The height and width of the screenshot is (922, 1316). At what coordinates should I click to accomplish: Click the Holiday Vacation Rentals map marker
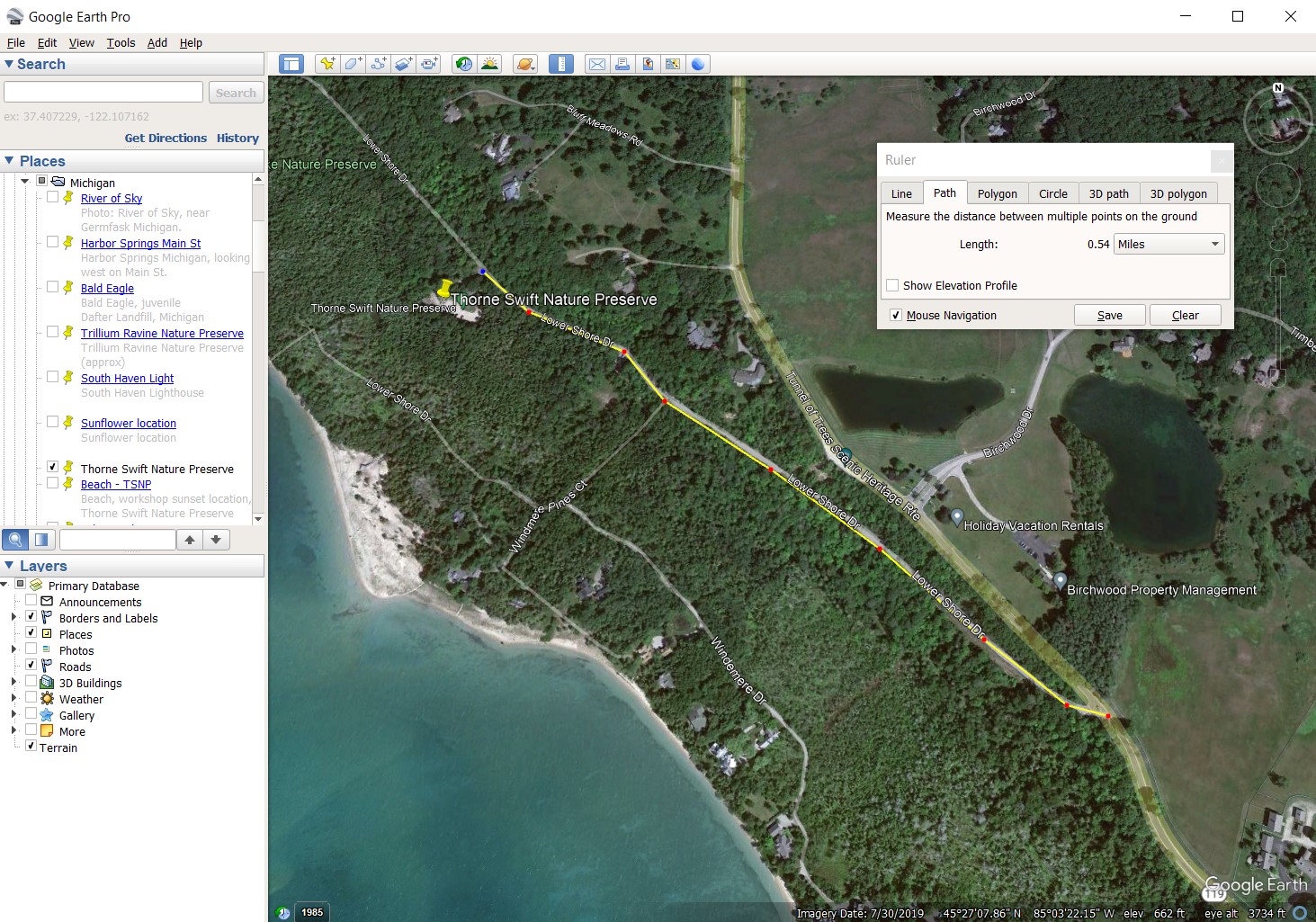coord(956,516)
